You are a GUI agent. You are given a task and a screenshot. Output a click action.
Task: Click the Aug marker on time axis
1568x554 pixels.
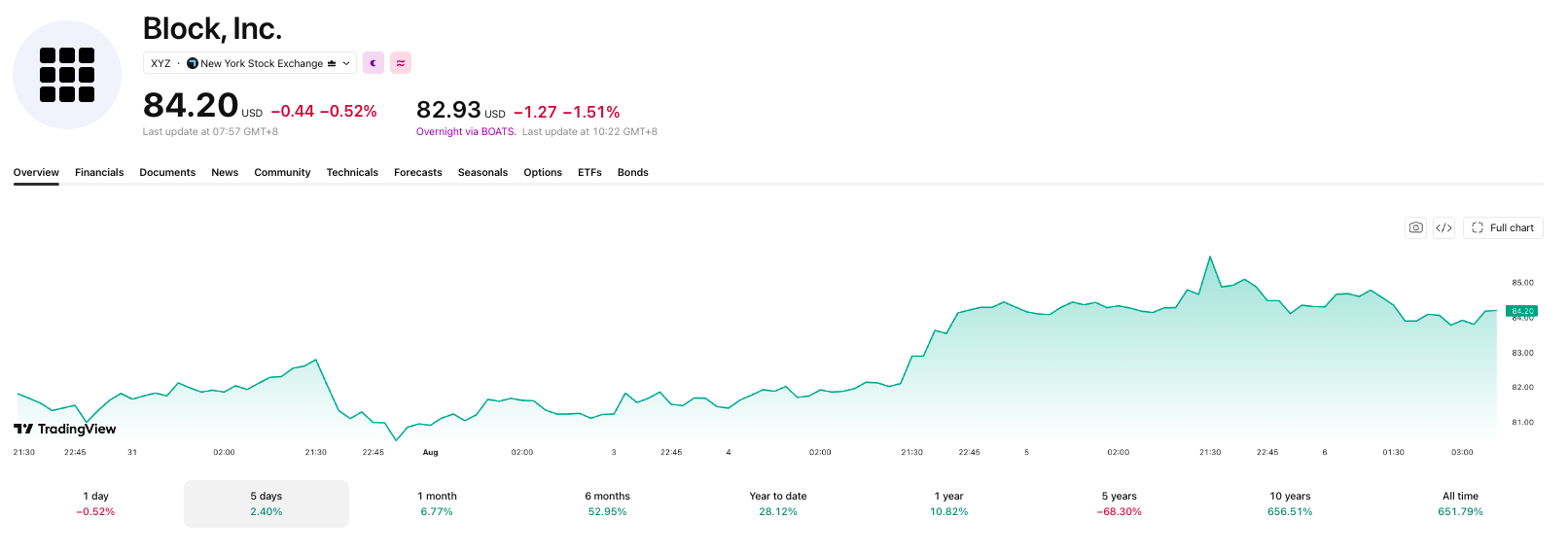[x=430, y=452]
